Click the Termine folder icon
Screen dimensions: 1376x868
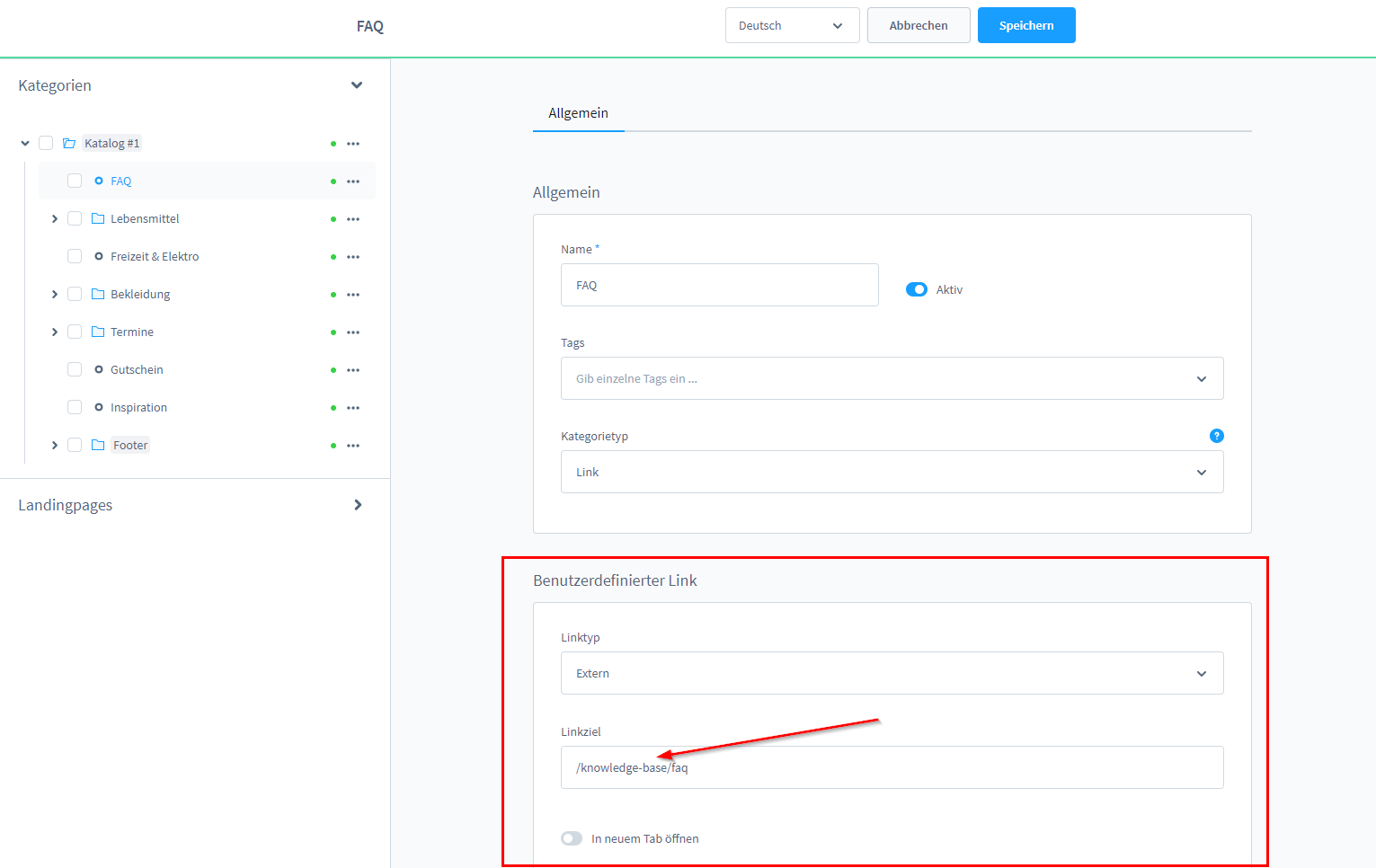(98, 332)
